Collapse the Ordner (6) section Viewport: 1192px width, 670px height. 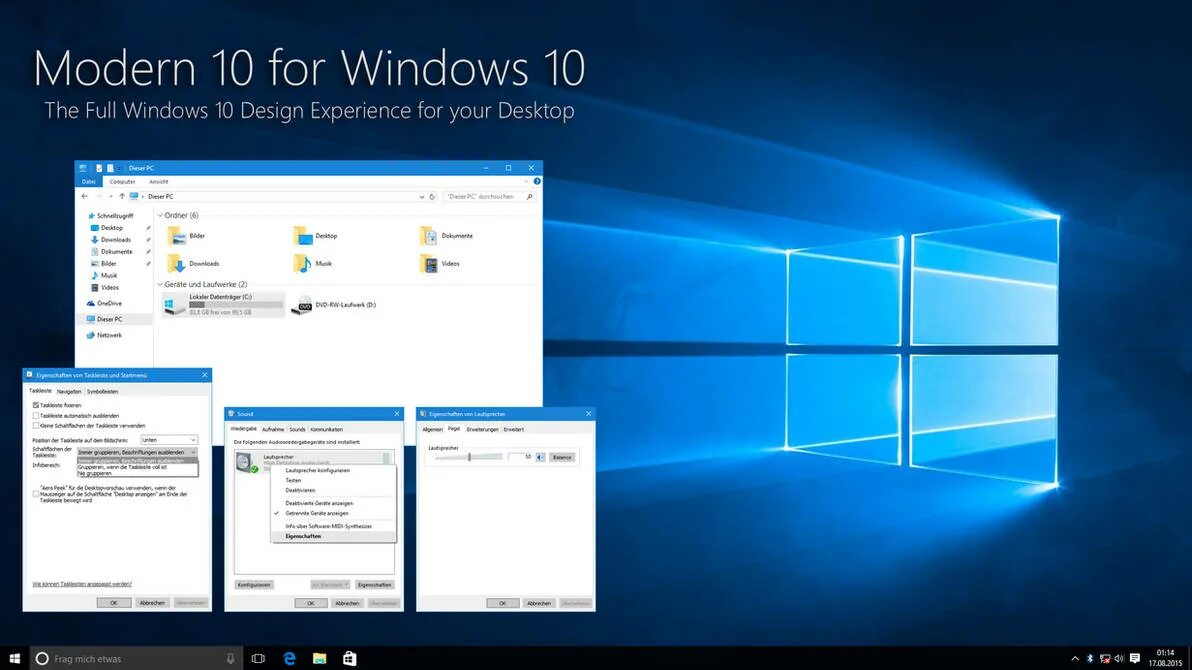tap(160, 215)
